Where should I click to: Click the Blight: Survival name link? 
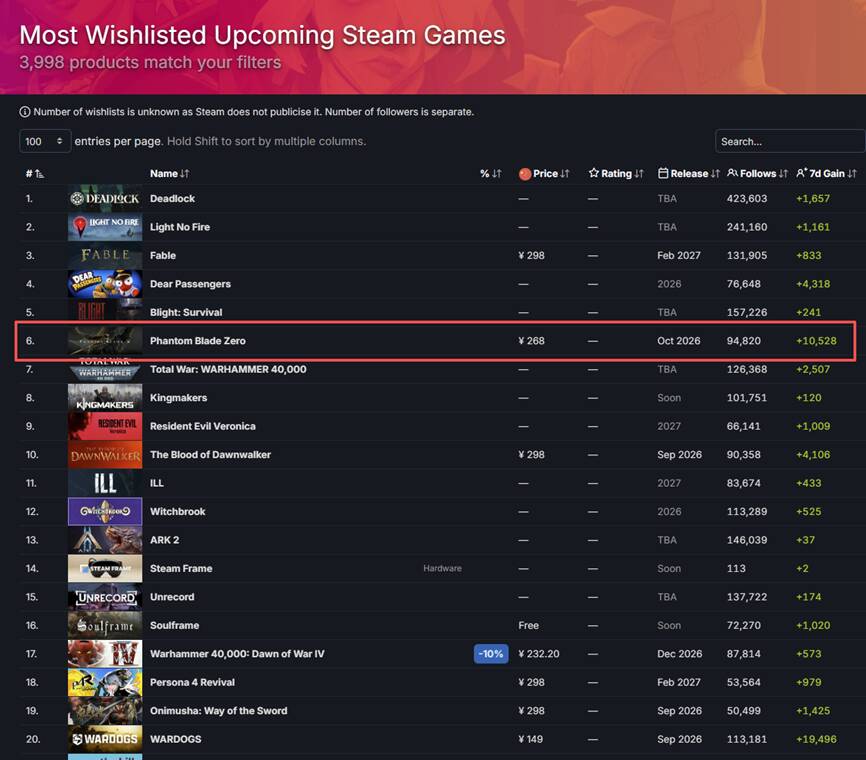tap(186, 312)
